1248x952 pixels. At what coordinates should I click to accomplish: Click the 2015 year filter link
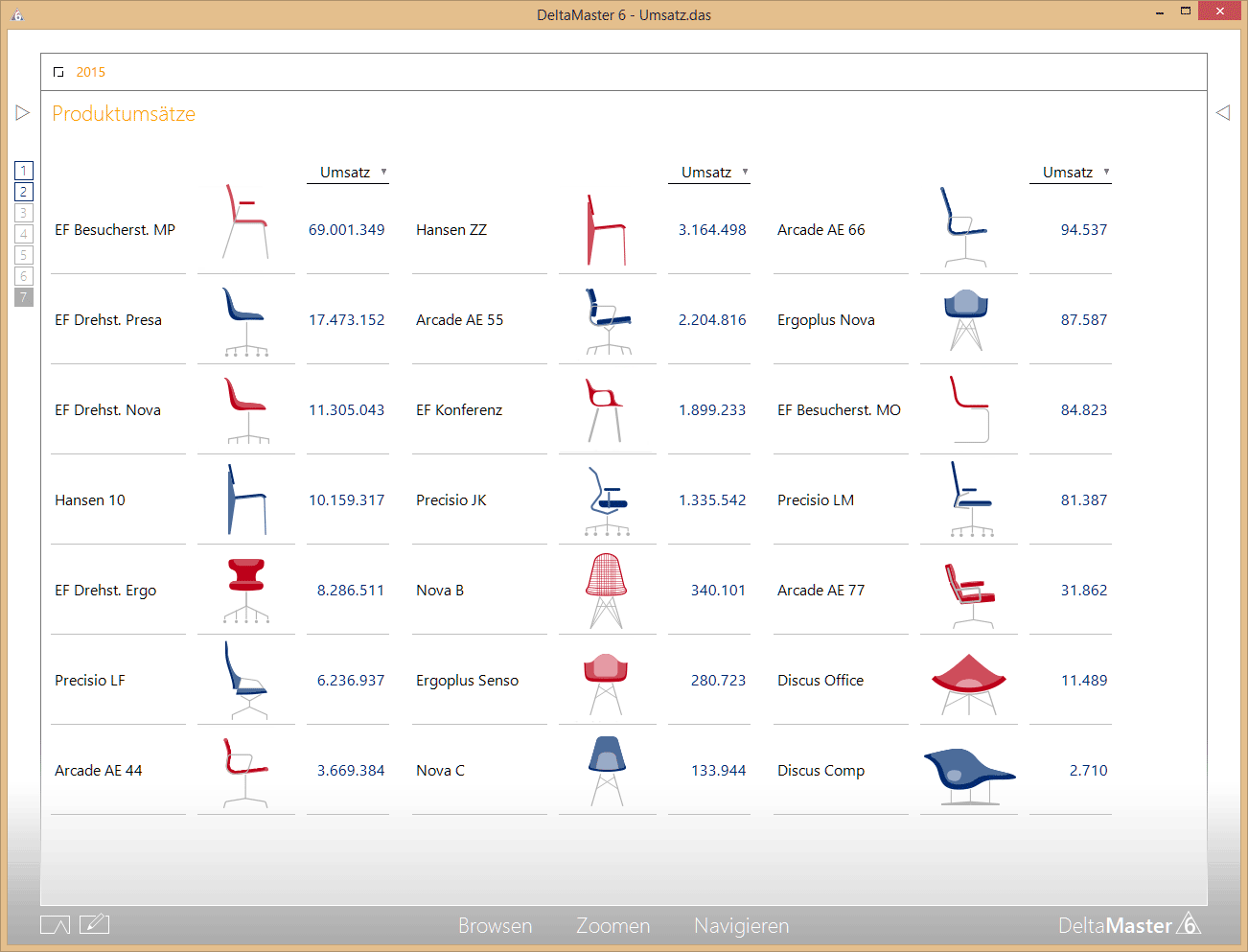pyautogui.click(x=91, y=73)
